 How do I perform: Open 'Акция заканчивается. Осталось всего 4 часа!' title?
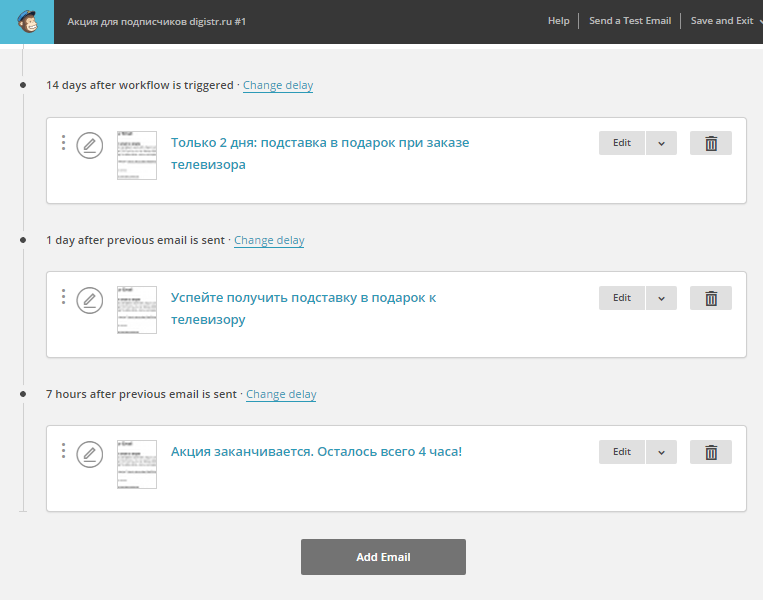316,452
